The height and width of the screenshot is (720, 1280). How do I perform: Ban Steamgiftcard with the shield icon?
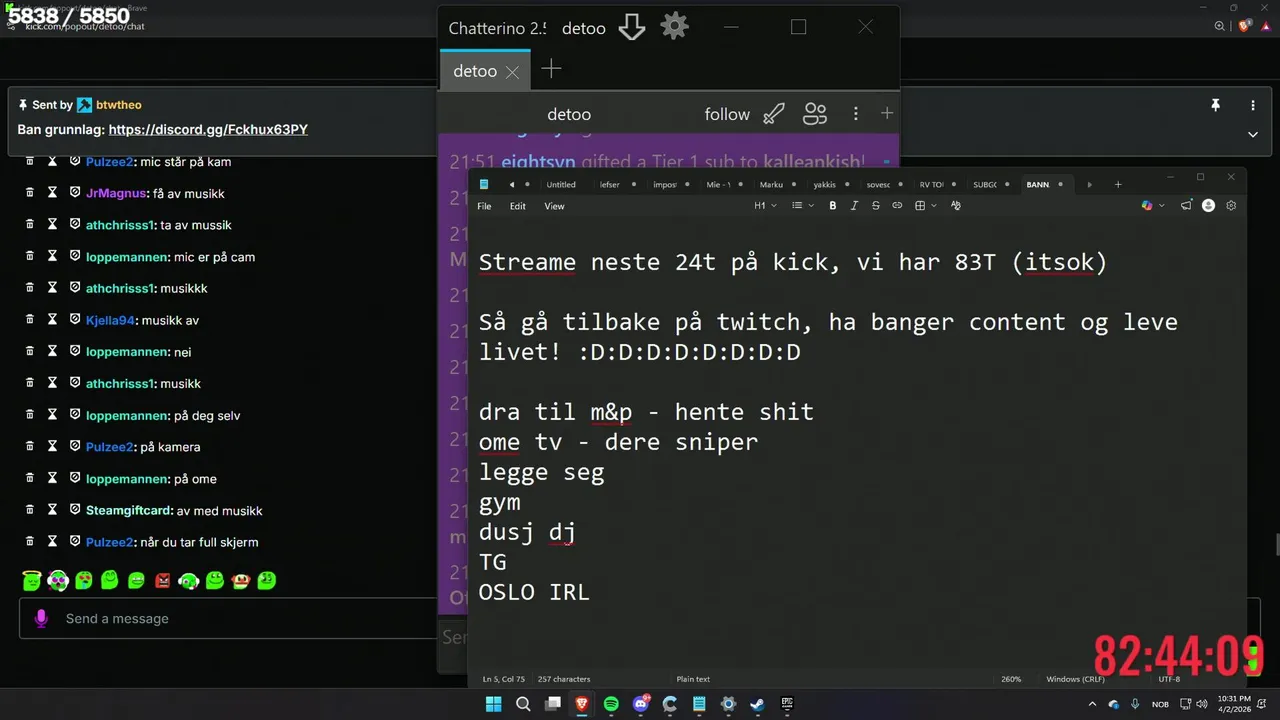(75, 510)
